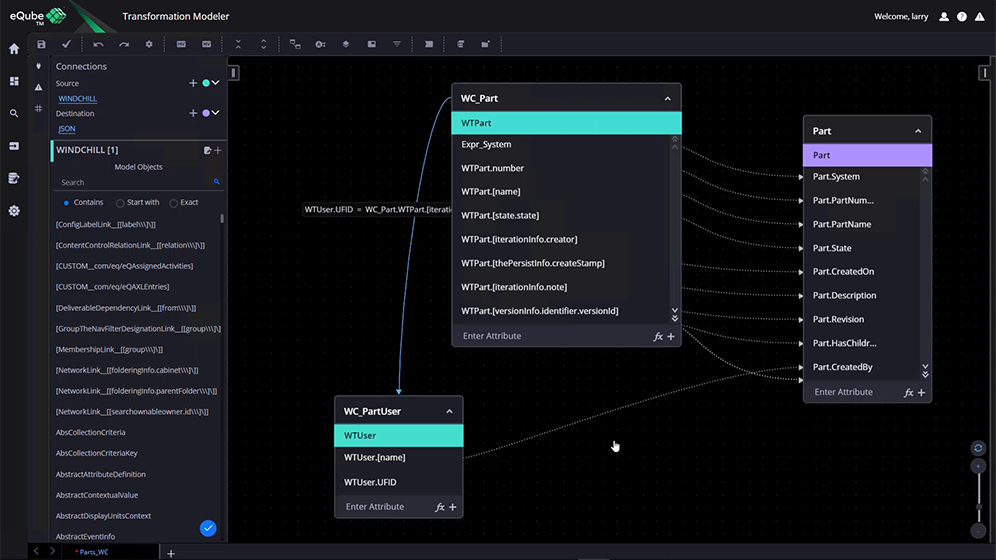Open the search magnifier in left sidebar
This screenshot has height=560, width=996.
[14, 114]
